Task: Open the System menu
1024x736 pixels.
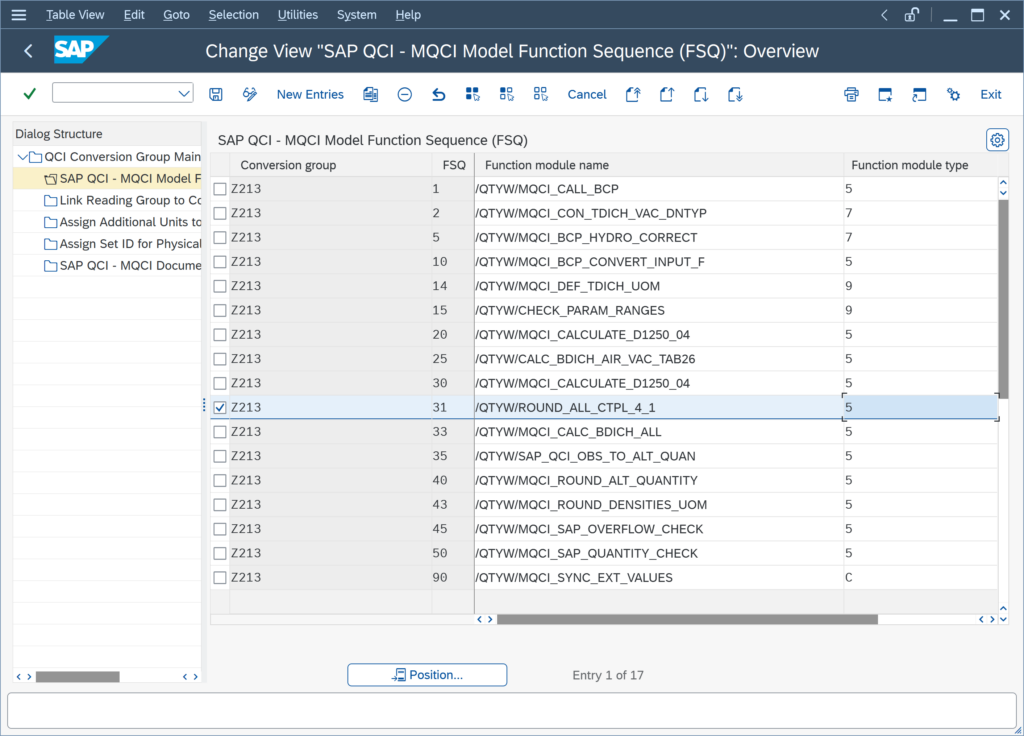Action: (x=357, y=14)
